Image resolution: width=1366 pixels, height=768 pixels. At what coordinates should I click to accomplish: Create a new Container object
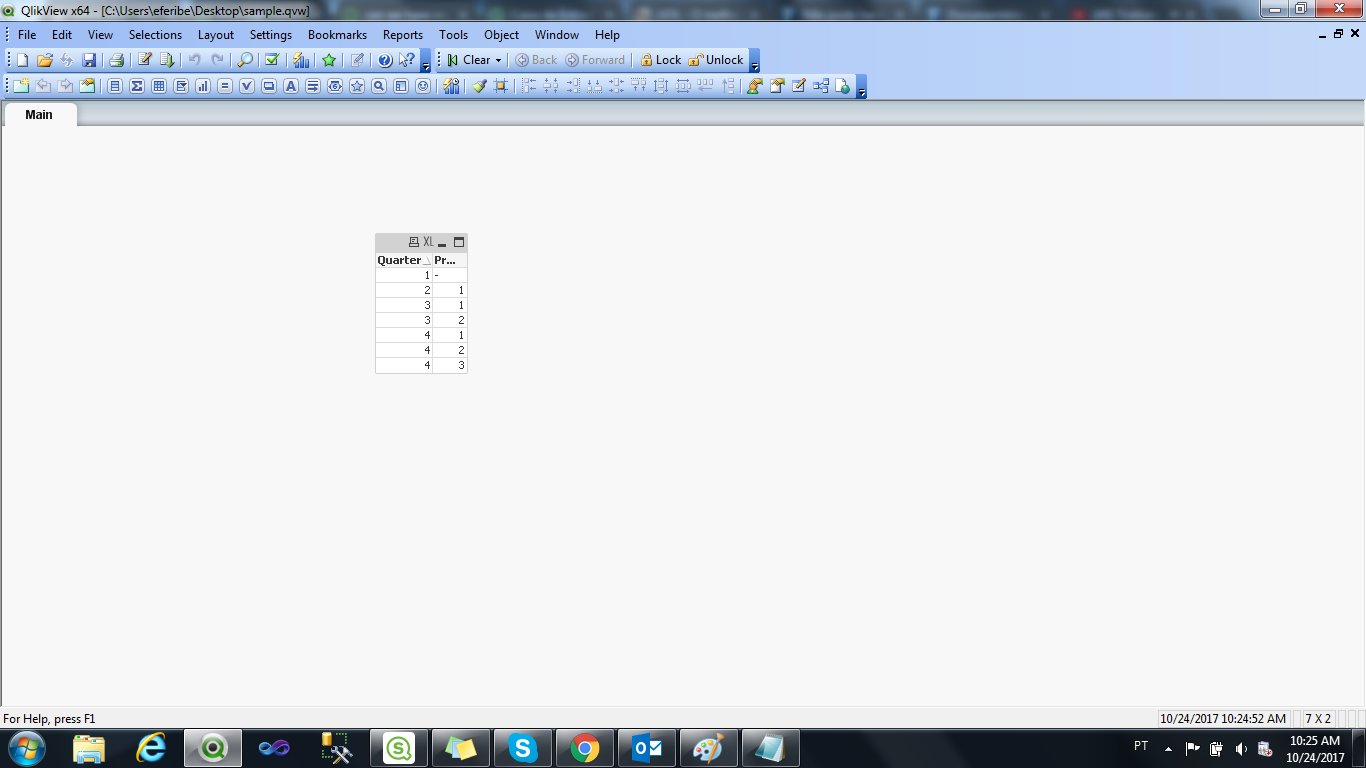click(x=401, y=86)
